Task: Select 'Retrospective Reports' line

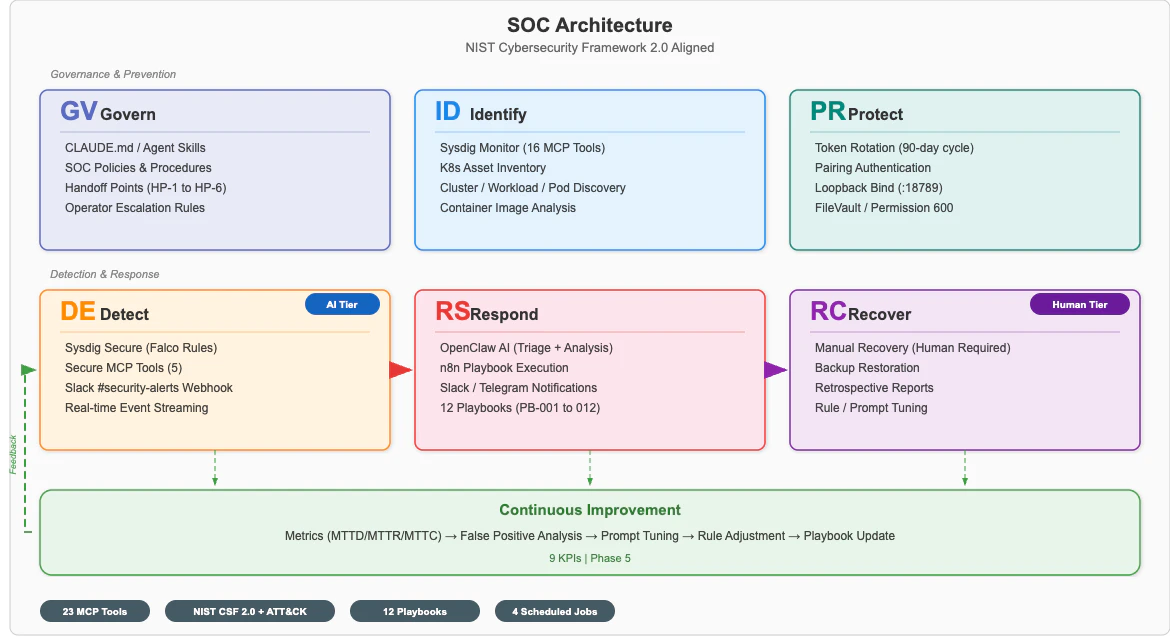Action: [874, 388]
